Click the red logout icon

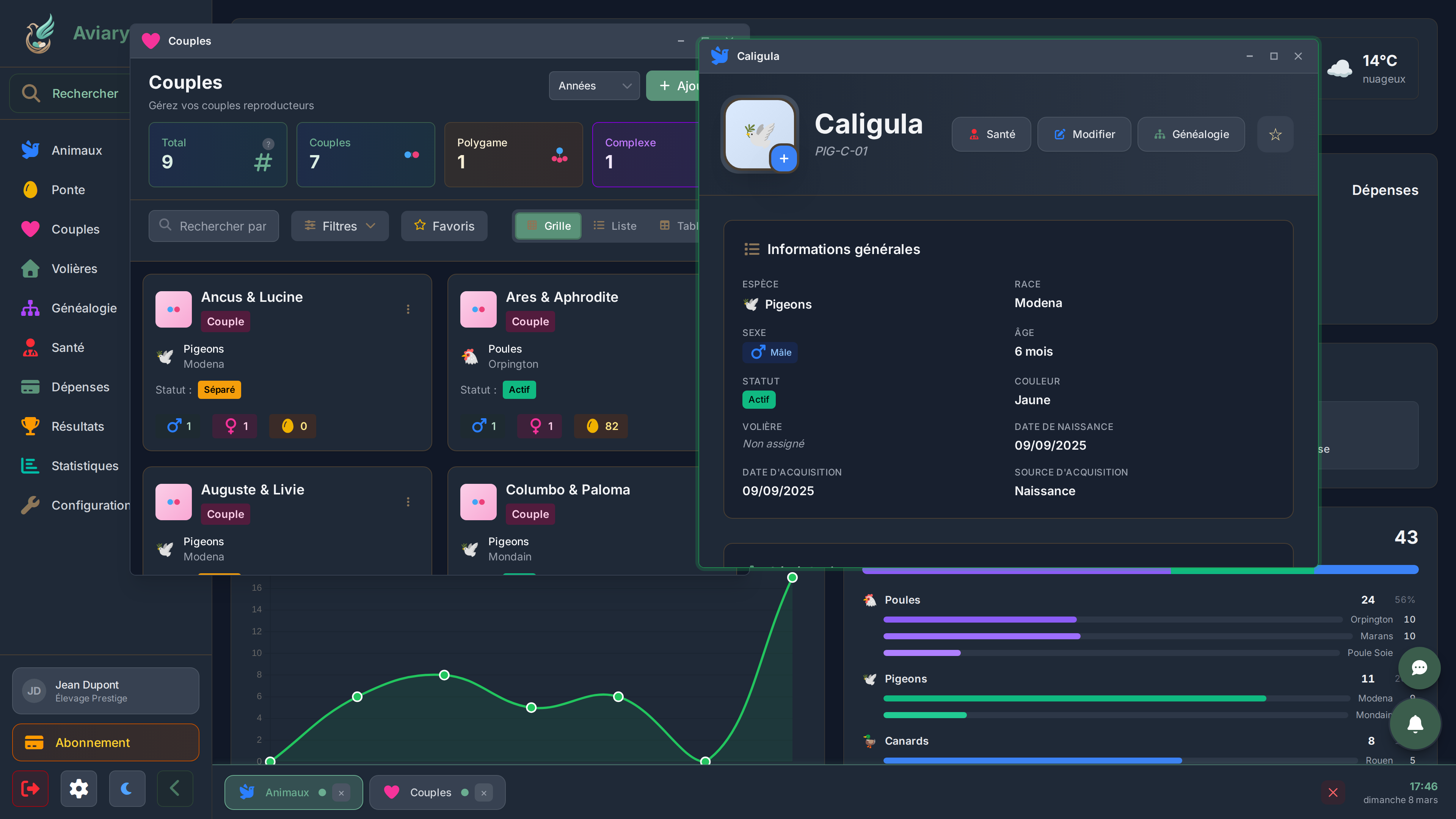coord(30,789)
